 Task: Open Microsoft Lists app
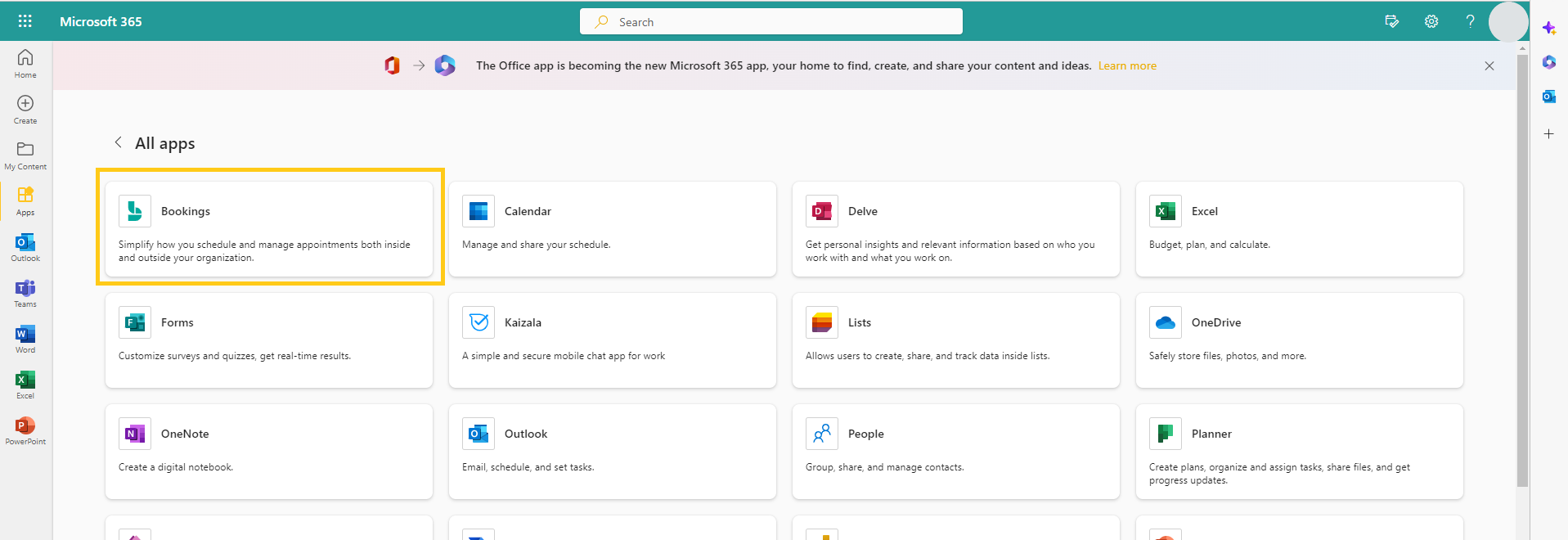coord(955,340)
